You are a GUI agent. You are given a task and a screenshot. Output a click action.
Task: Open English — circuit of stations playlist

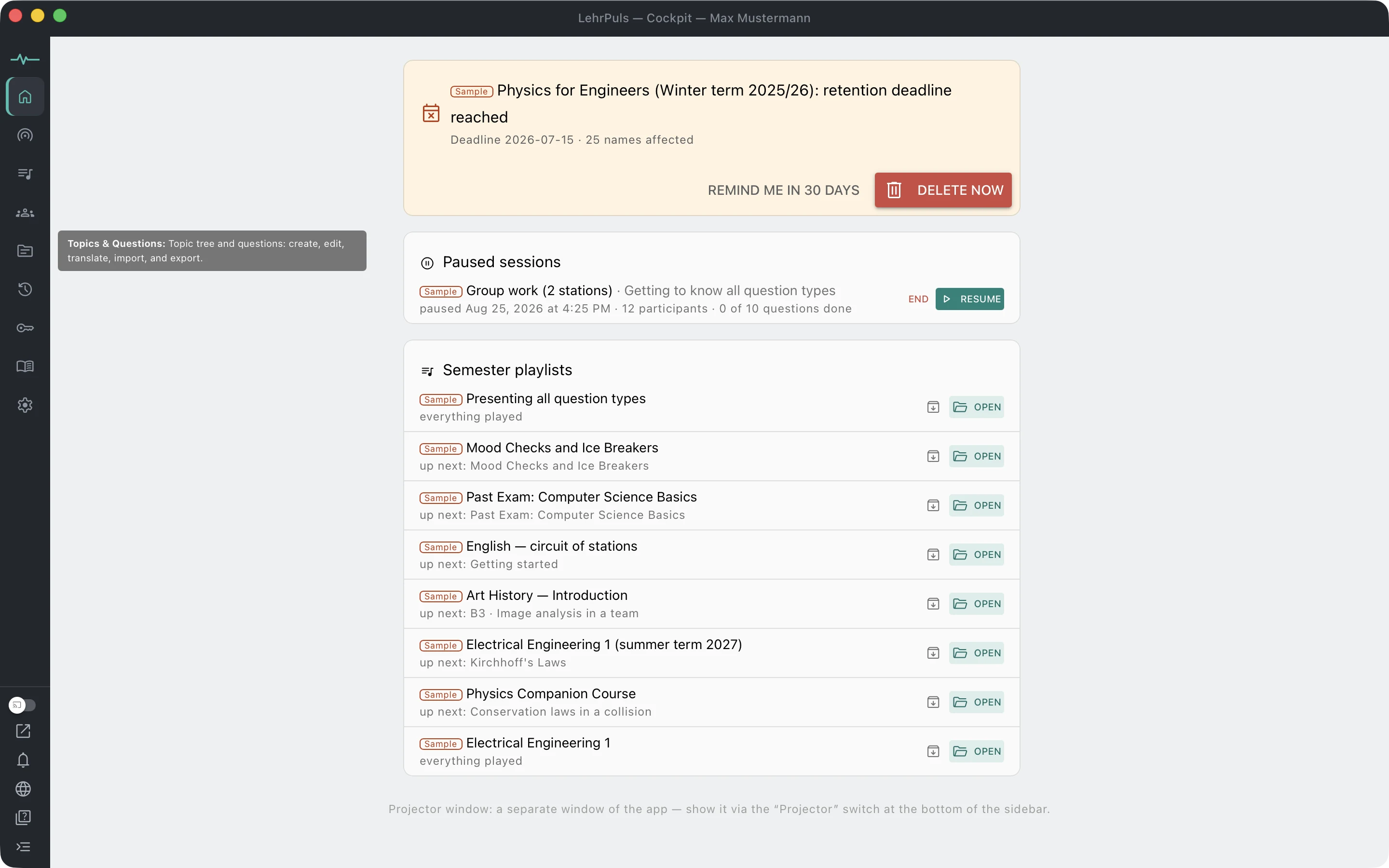[976, 555]
